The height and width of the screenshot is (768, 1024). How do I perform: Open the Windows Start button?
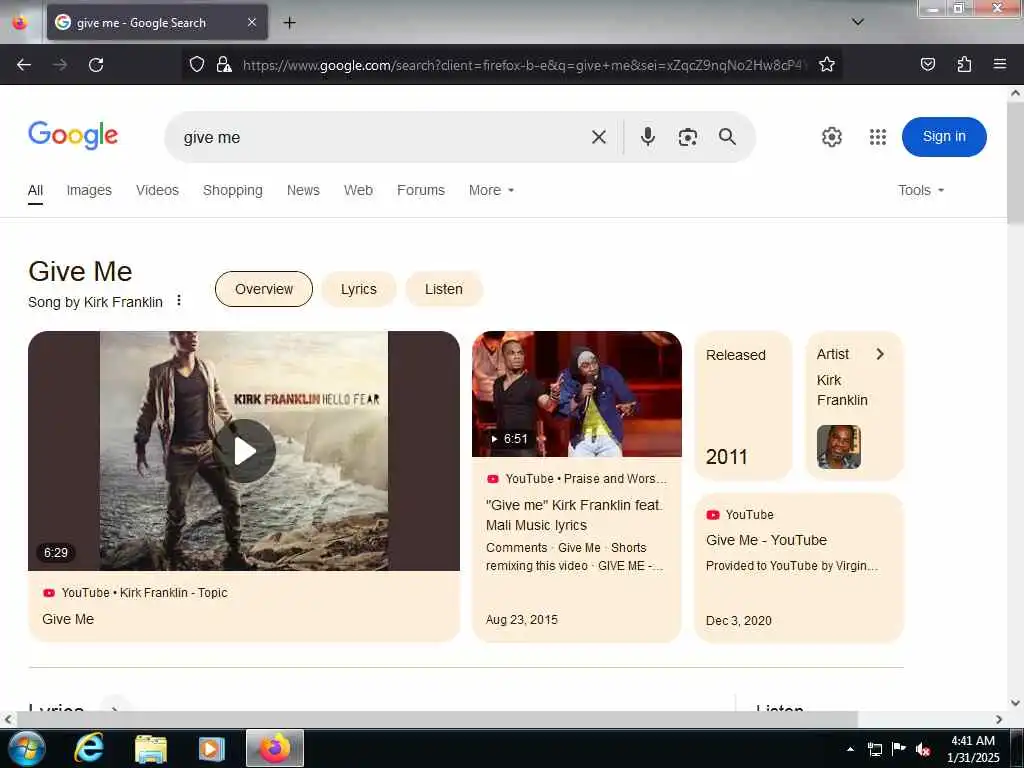coord(26,748)
